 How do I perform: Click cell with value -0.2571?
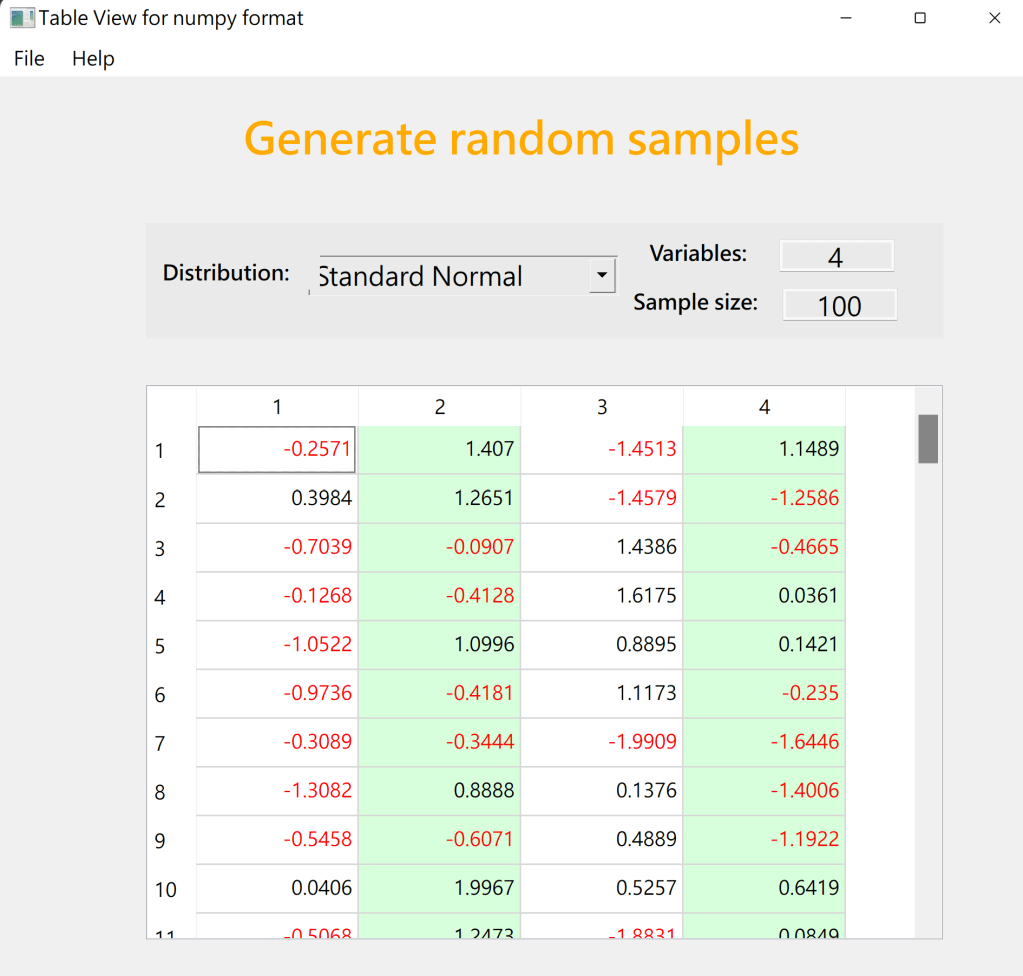click(x=278, y=450)
